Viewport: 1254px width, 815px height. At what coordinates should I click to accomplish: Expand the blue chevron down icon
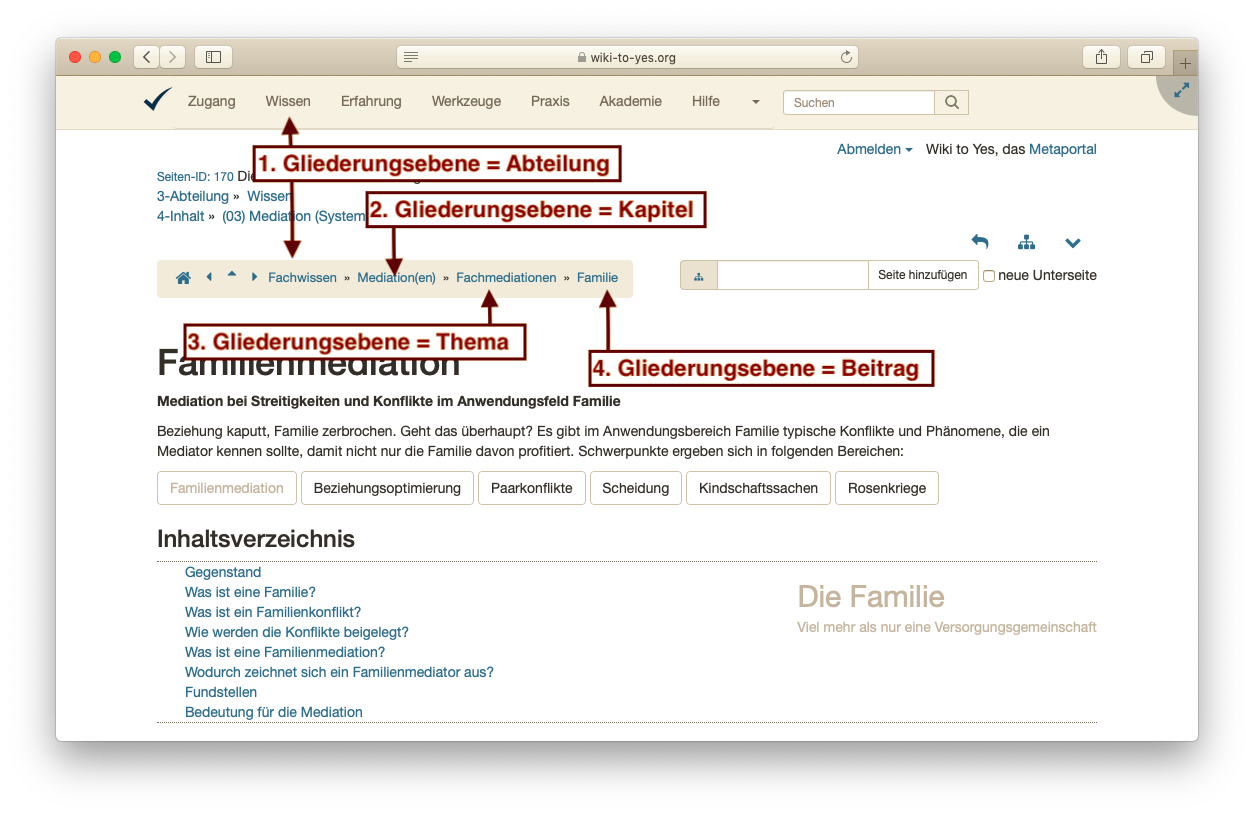pyautogui.click(x=1073, y=242)
